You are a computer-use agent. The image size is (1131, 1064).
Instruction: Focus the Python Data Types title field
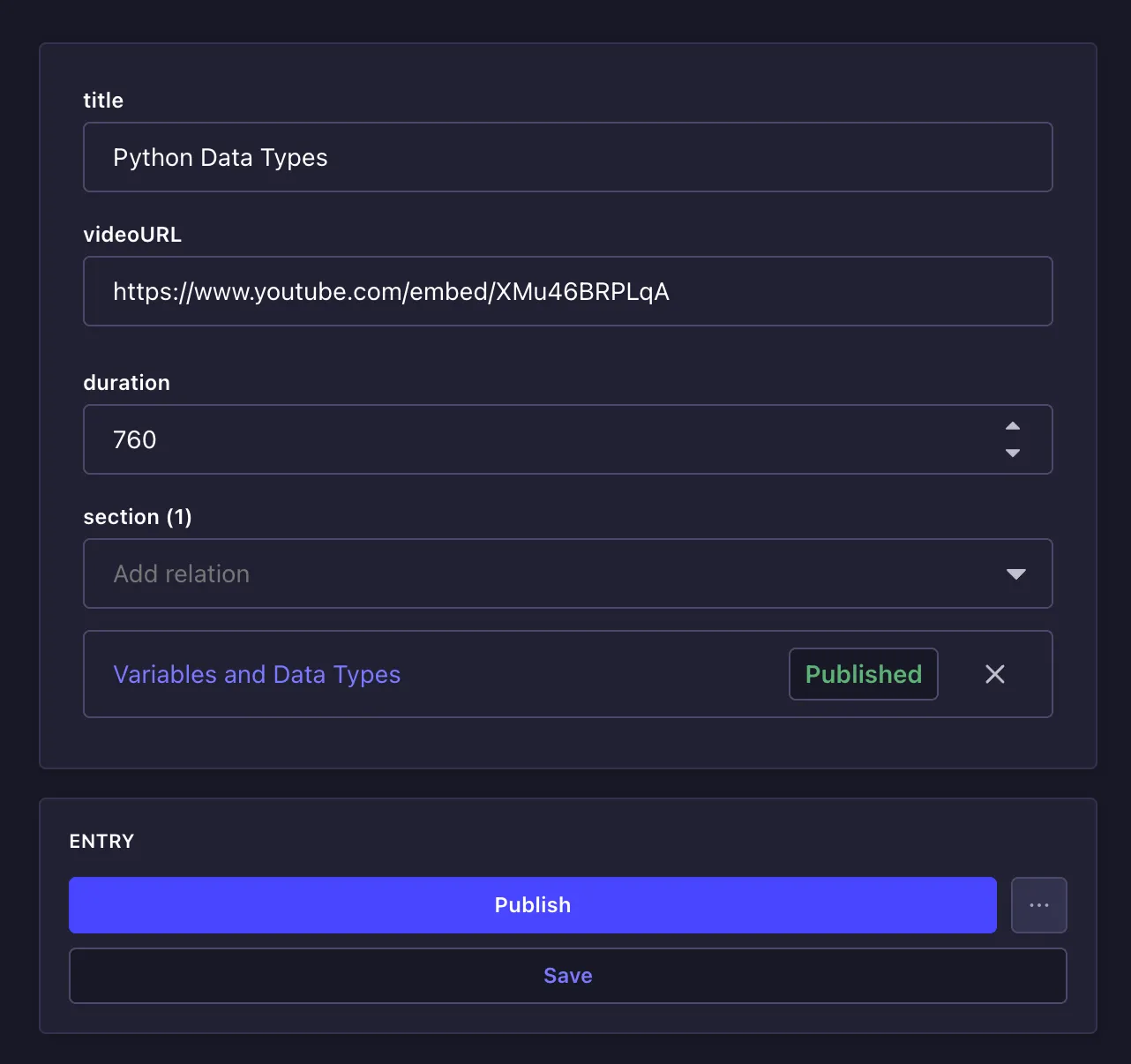[x=567, y=157]
